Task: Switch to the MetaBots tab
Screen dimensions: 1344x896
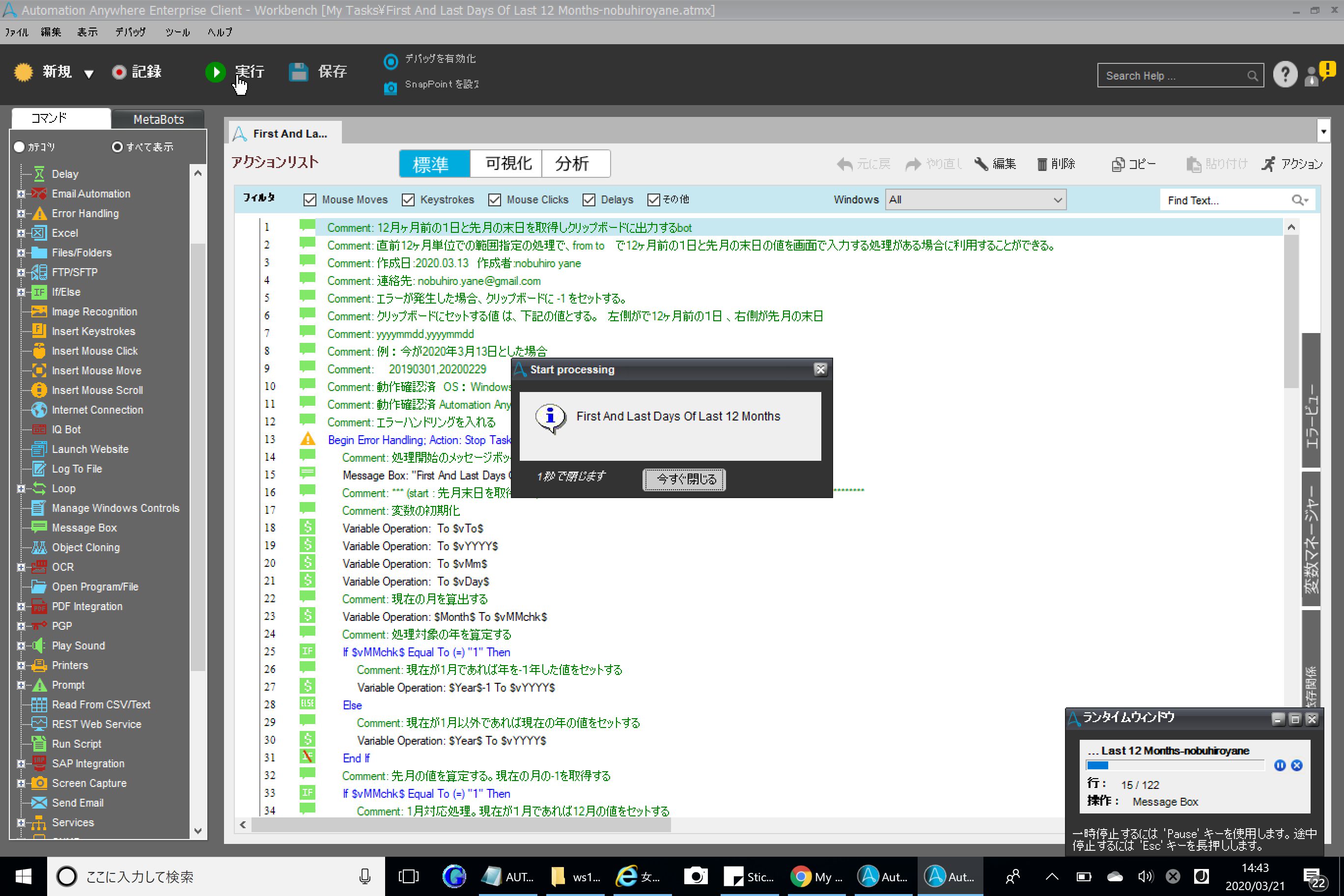Action: click(158, 119)
